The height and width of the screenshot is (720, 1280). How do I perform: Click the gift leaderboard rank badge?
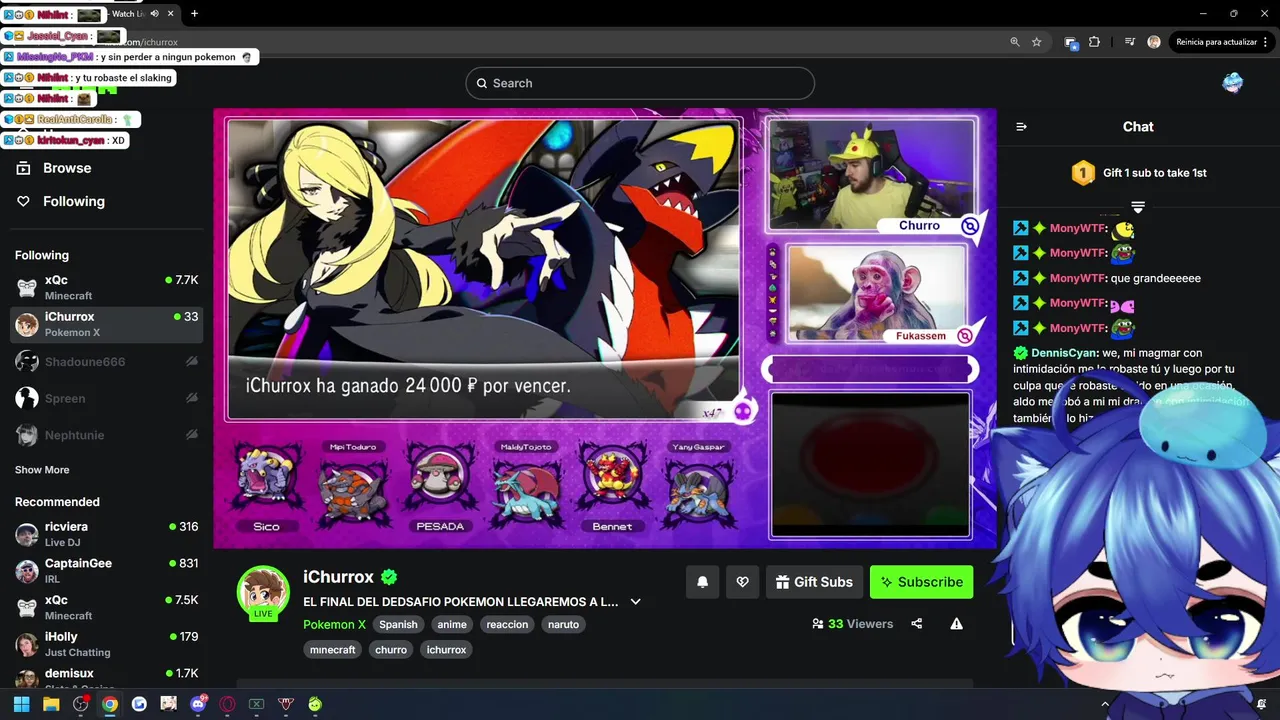pyautogui.click(x=1083, y=173)
